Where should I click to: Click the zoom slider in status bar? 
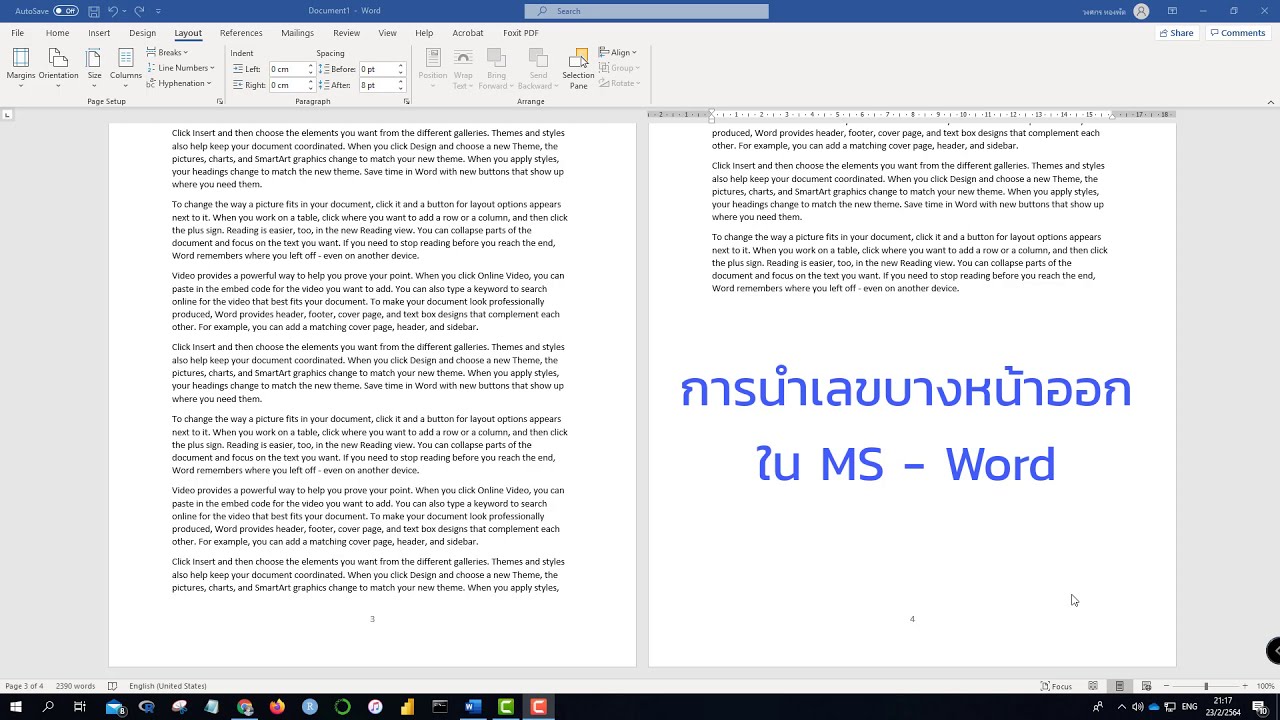(1206, 686)
